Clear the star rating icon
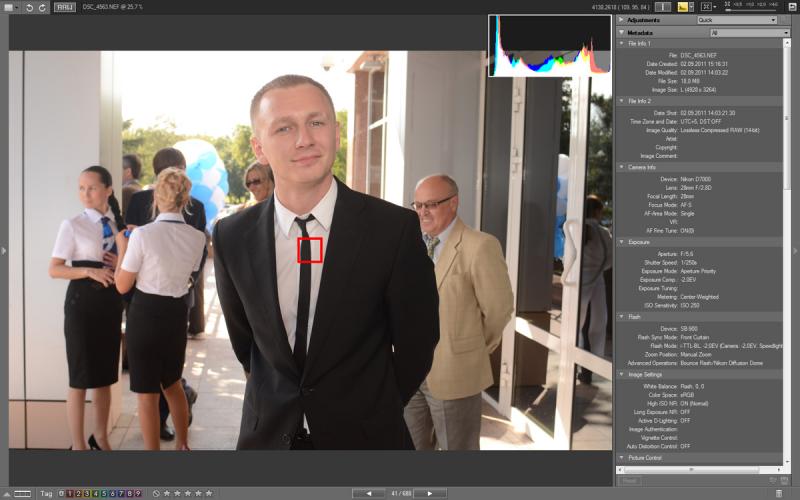Screen dimensions: 800x500 tap(156, 493)
